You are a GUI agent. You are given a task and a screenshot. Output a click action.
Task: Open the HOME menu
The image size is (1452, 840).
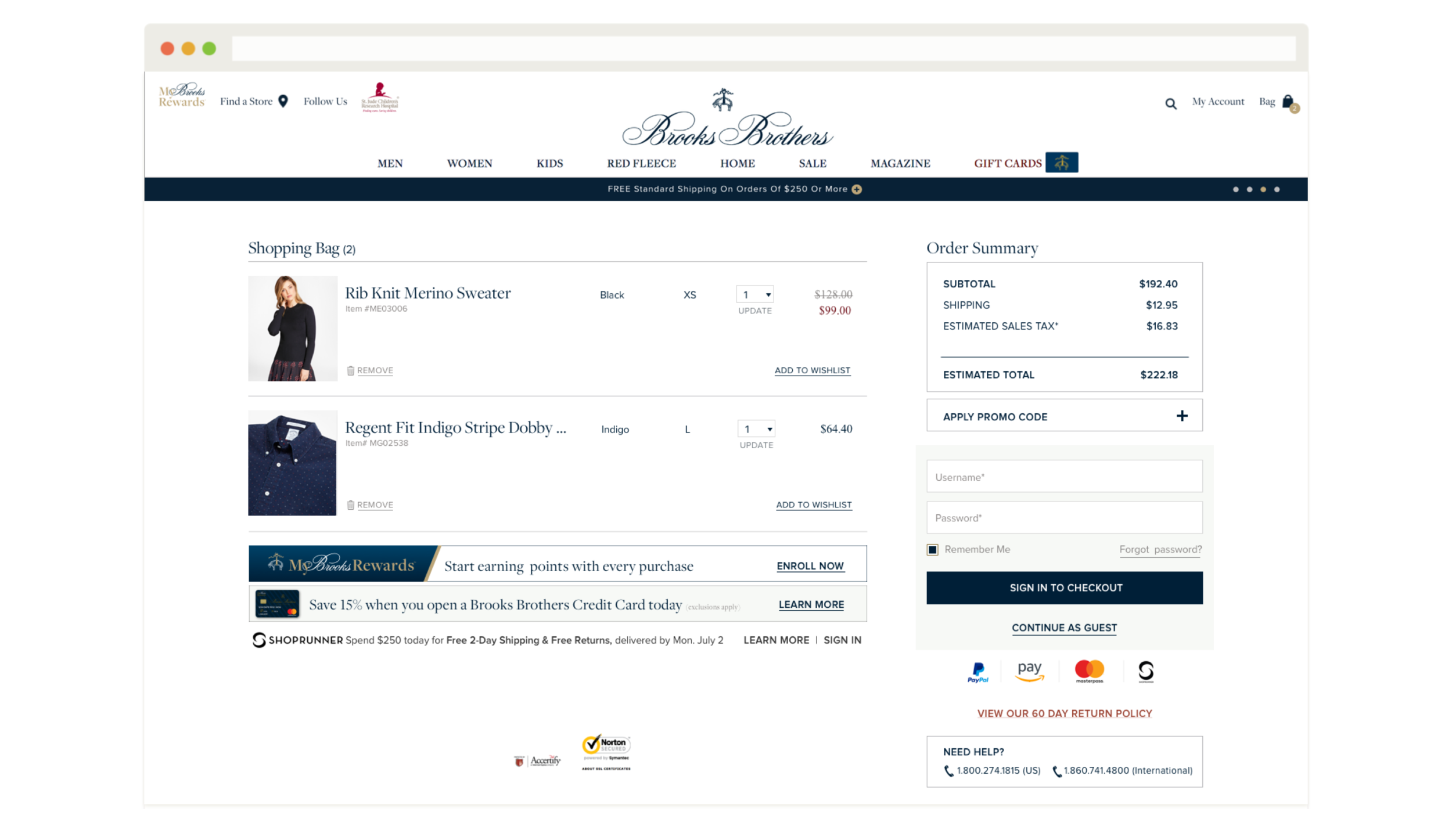737,164
